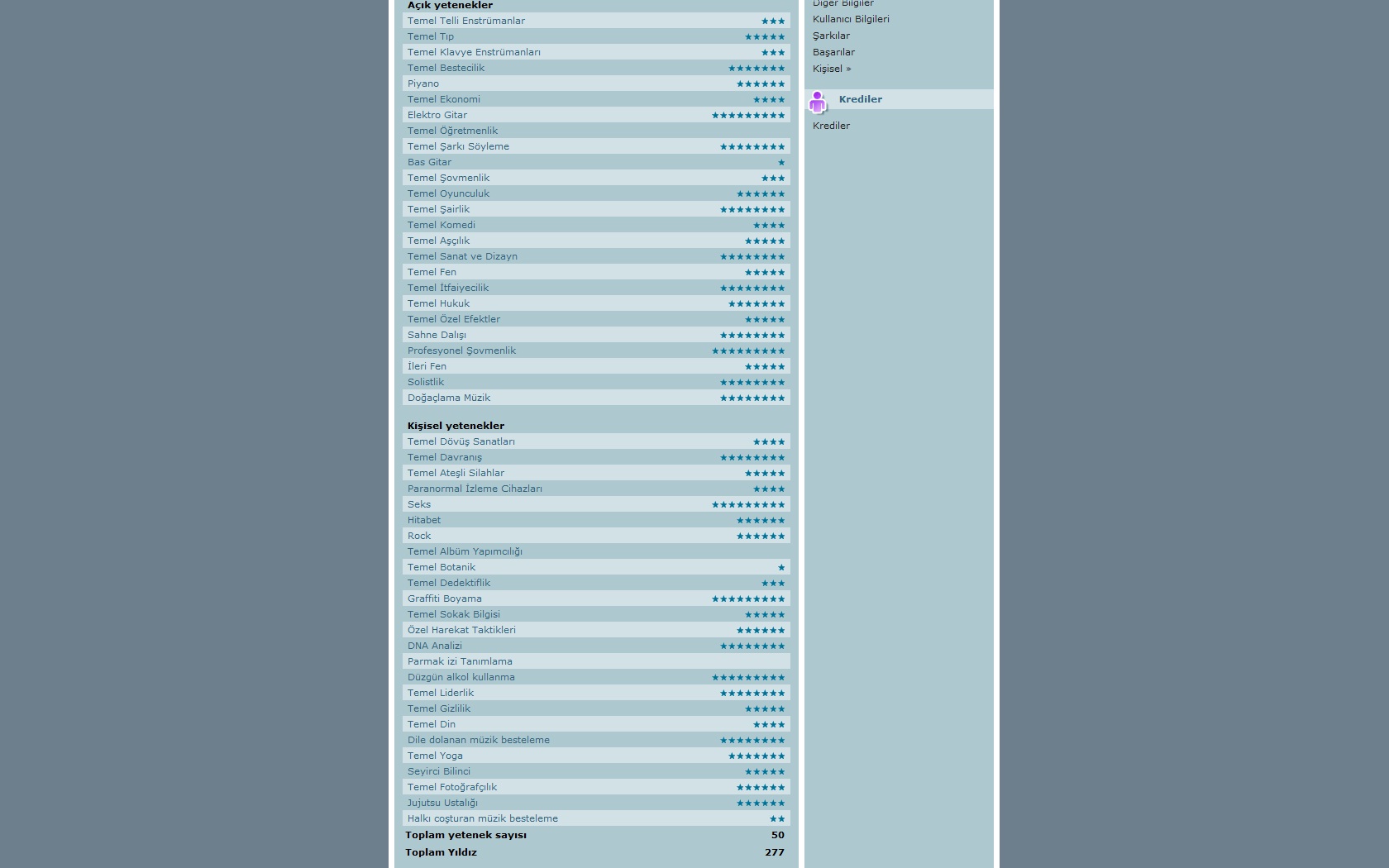Screen dimensions: 1389x868
Task: Select the Temel Tıp skill row
Action: coord(430,36)
